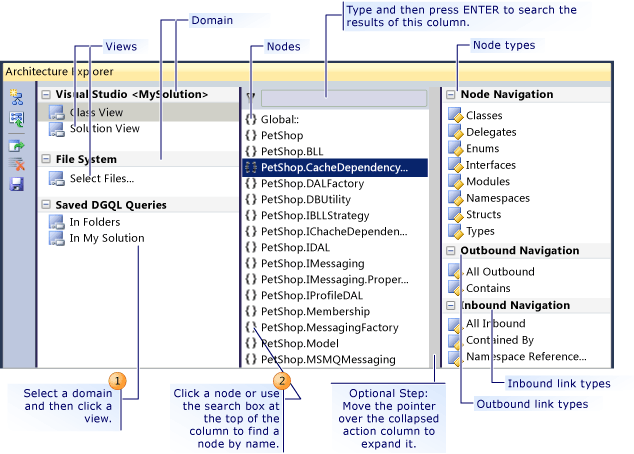Click the export toolbar icon with green arrow
Screen dimensions: 634x454
[x=17, y=146]
